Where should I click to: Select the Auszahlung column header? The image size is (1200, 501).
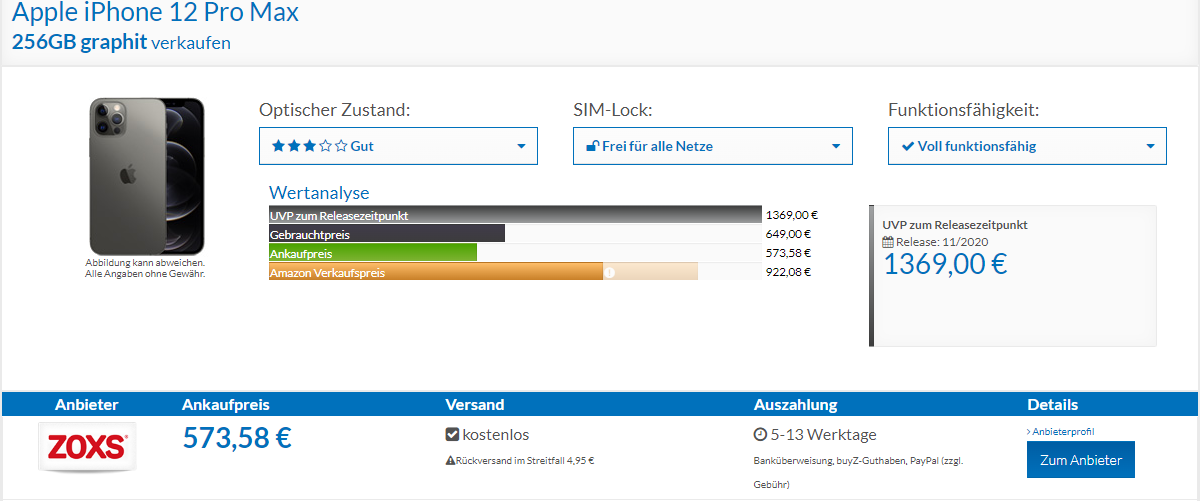tap(795, 405)
